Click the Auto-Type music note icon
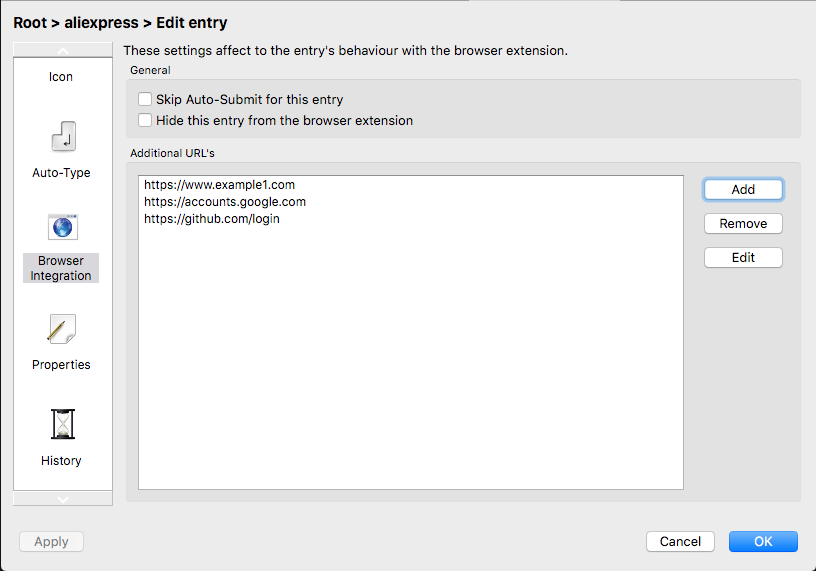This screenshot has height=571, width=816. pos(62,136)
